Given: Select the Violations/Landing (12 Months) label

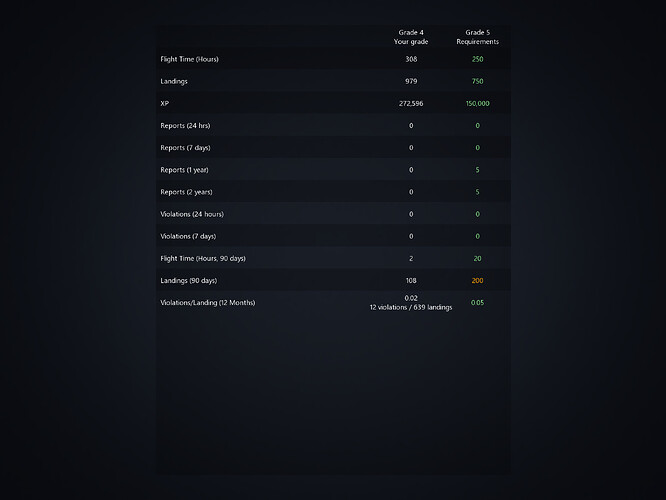Looking at the screenshot, I should 207,302.
